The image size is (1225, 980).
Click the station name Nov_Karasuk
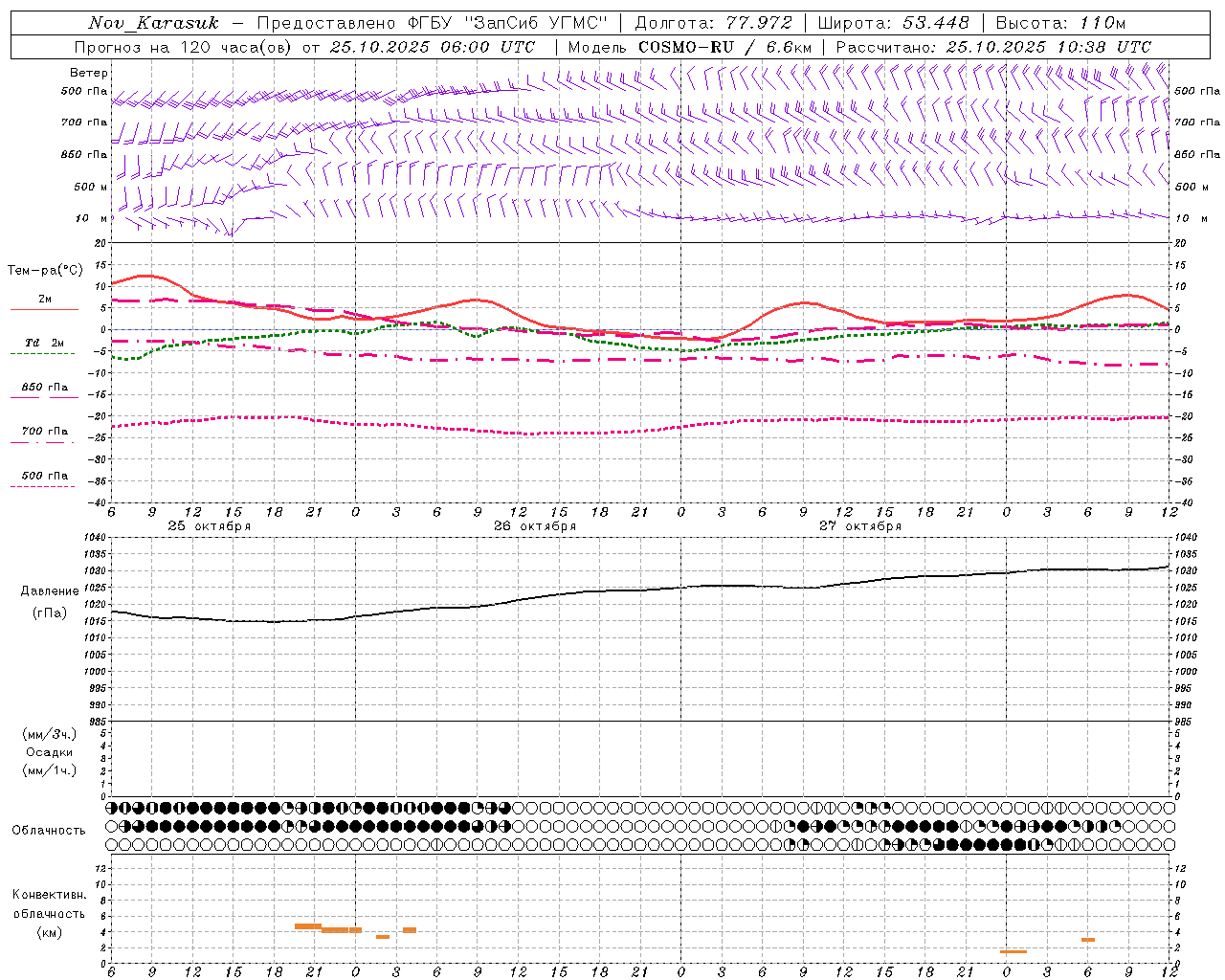click(153, 23)
